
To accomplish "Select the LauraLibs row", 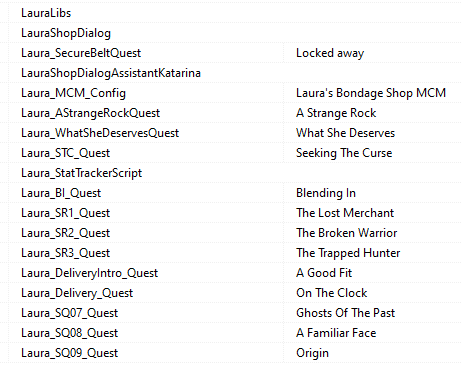I will pos(46,13).
